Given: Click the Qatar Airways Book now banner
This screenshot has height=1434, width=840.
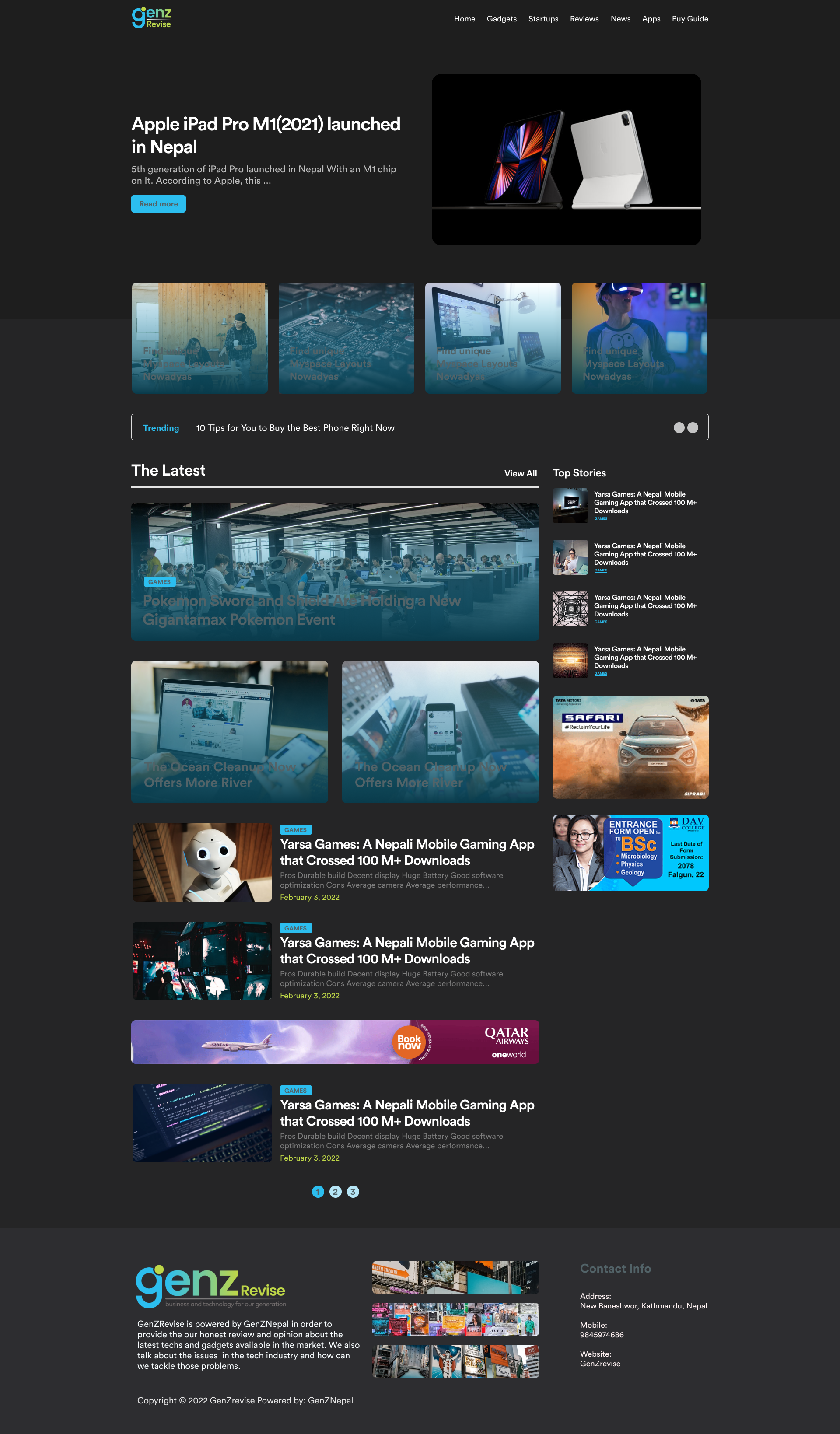Looking at the screenshot, I should [x=335, y=1042].
